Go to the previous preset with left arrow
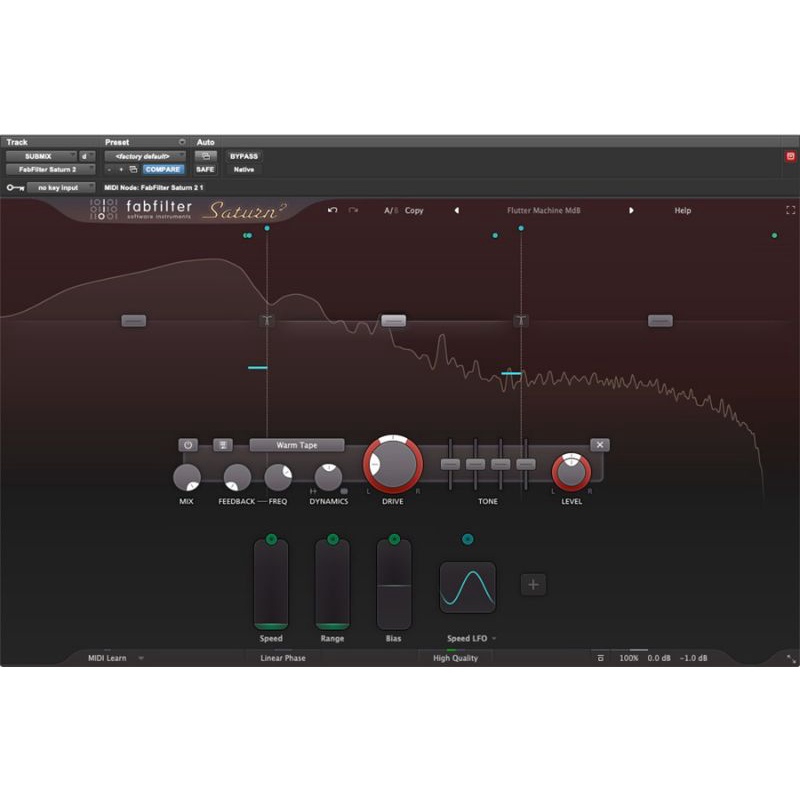Viewport: 800px width, 800px height. point(457,211)
